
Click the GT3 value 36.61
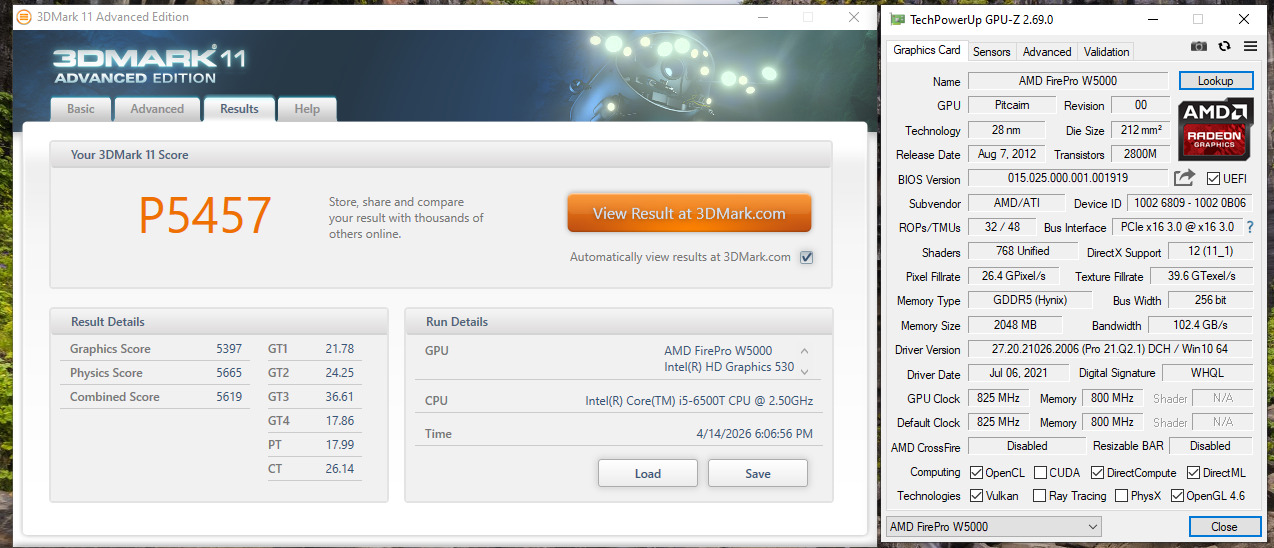tap(339, 397)
